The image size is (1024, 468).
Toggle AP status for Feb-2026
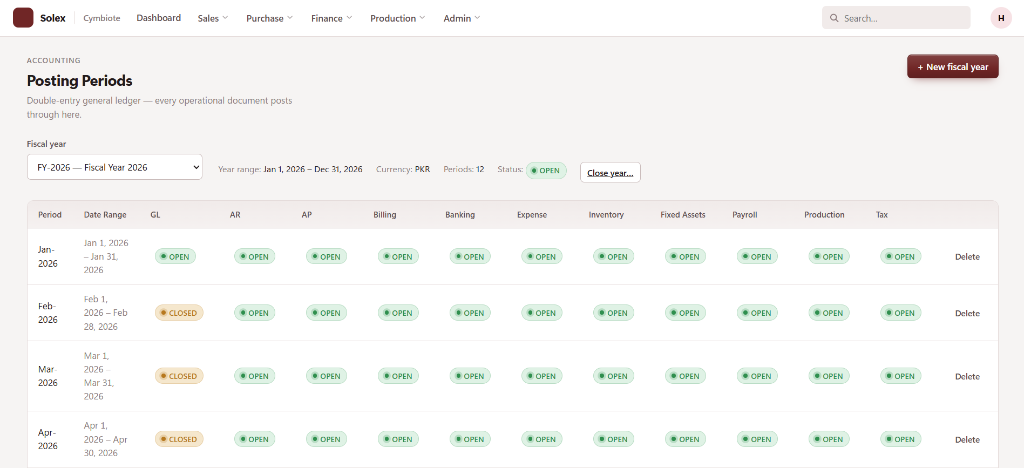point(327,313)
